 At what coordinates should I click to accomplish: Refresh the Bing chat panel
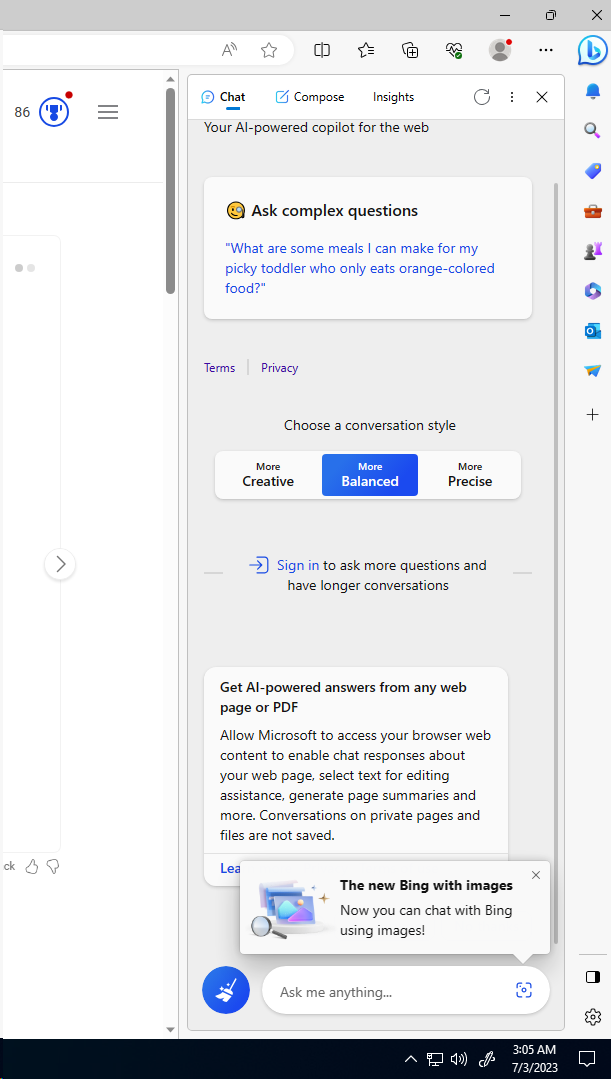(x=482, y=97)
